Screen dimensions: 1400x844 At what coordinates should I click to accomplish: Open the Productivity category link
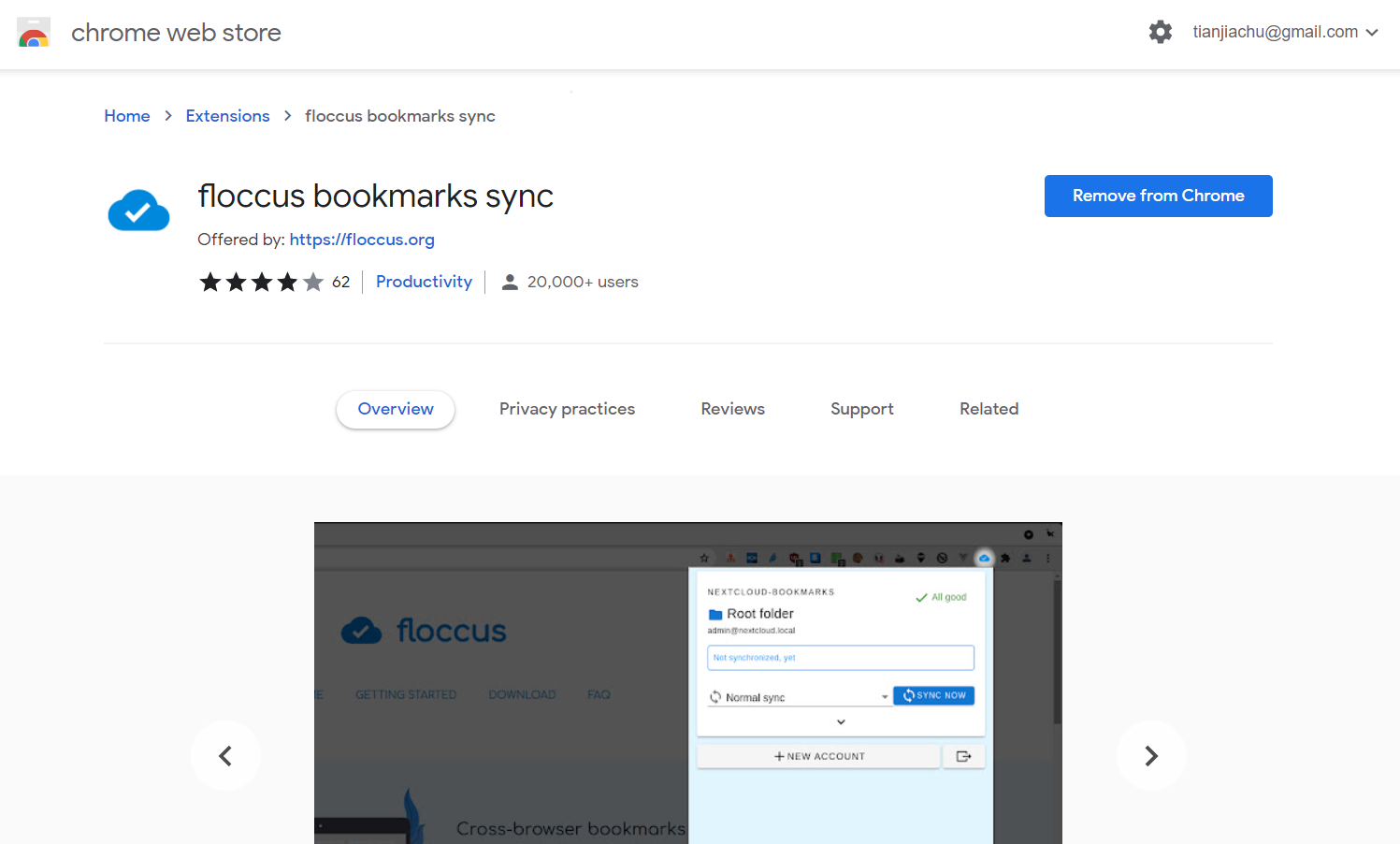pos(424,282)
